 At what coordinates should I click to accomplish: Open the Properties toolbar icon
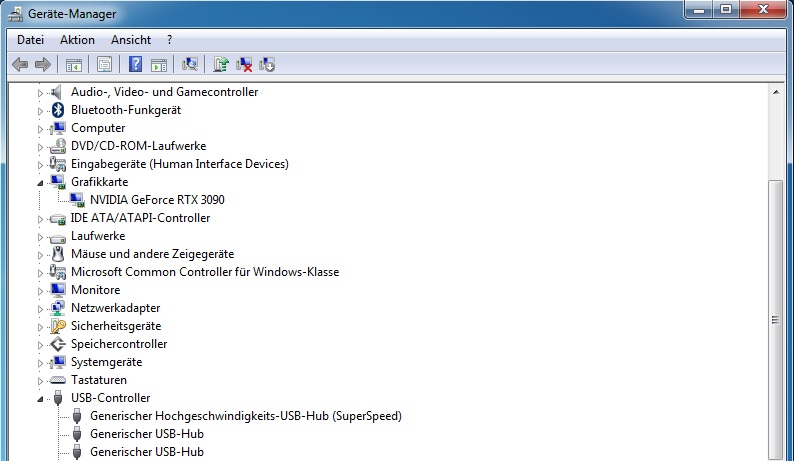104,64
